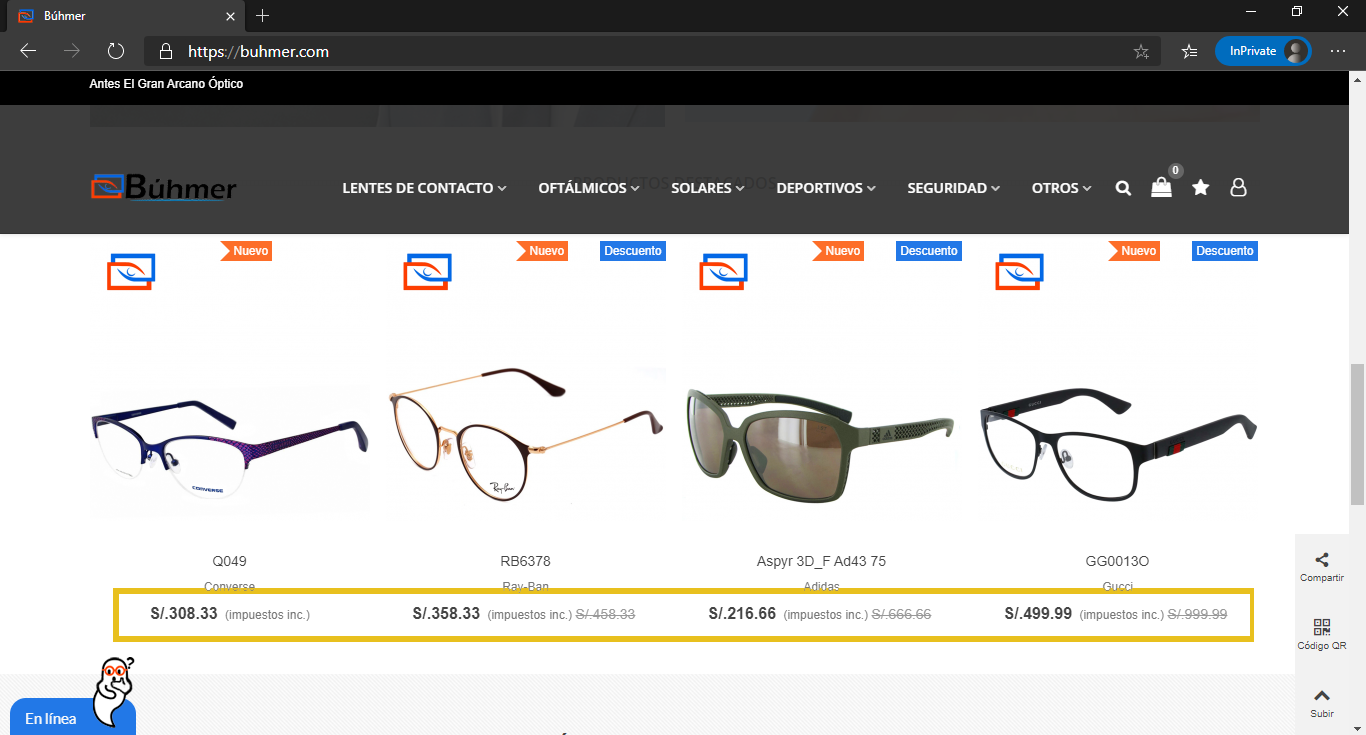The height and width of the screenshot is (735, 1366).
Task: Click the S/.499.99 price
Action: coord(1038,613)
